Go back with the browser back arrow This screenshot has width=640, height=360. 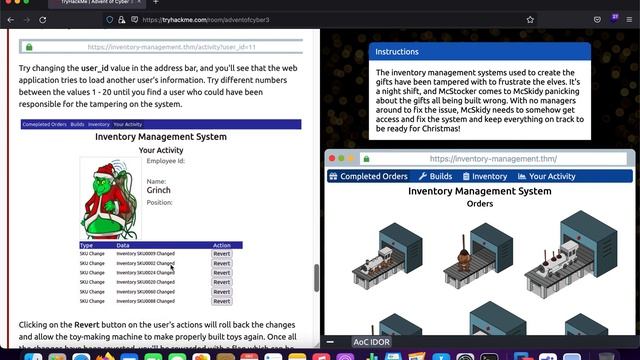click(11, 20)
